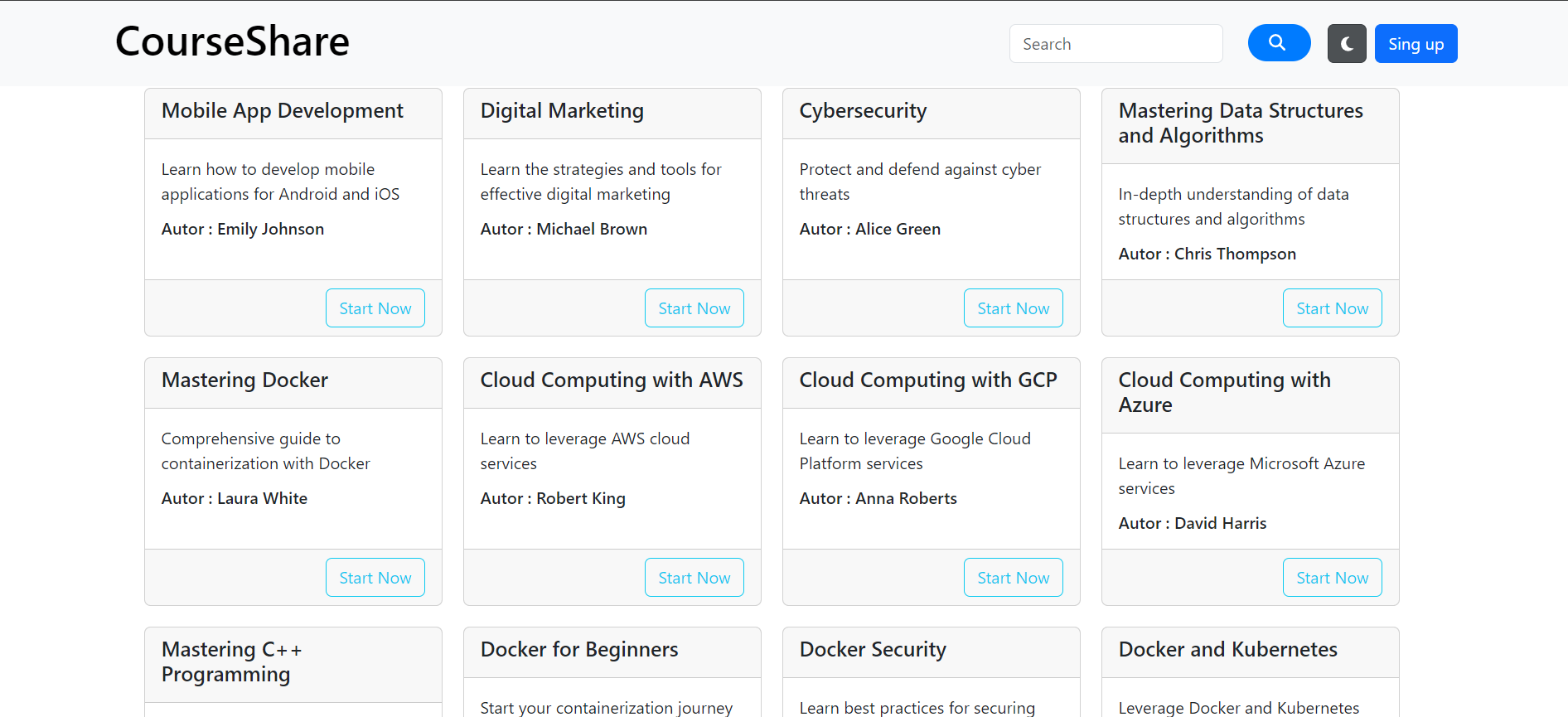Click the Docker Security card heading

(x=873, y=649)
